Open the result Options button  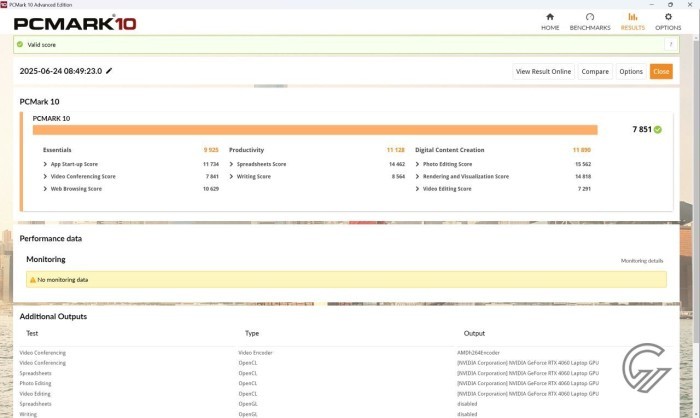[630, 71]
